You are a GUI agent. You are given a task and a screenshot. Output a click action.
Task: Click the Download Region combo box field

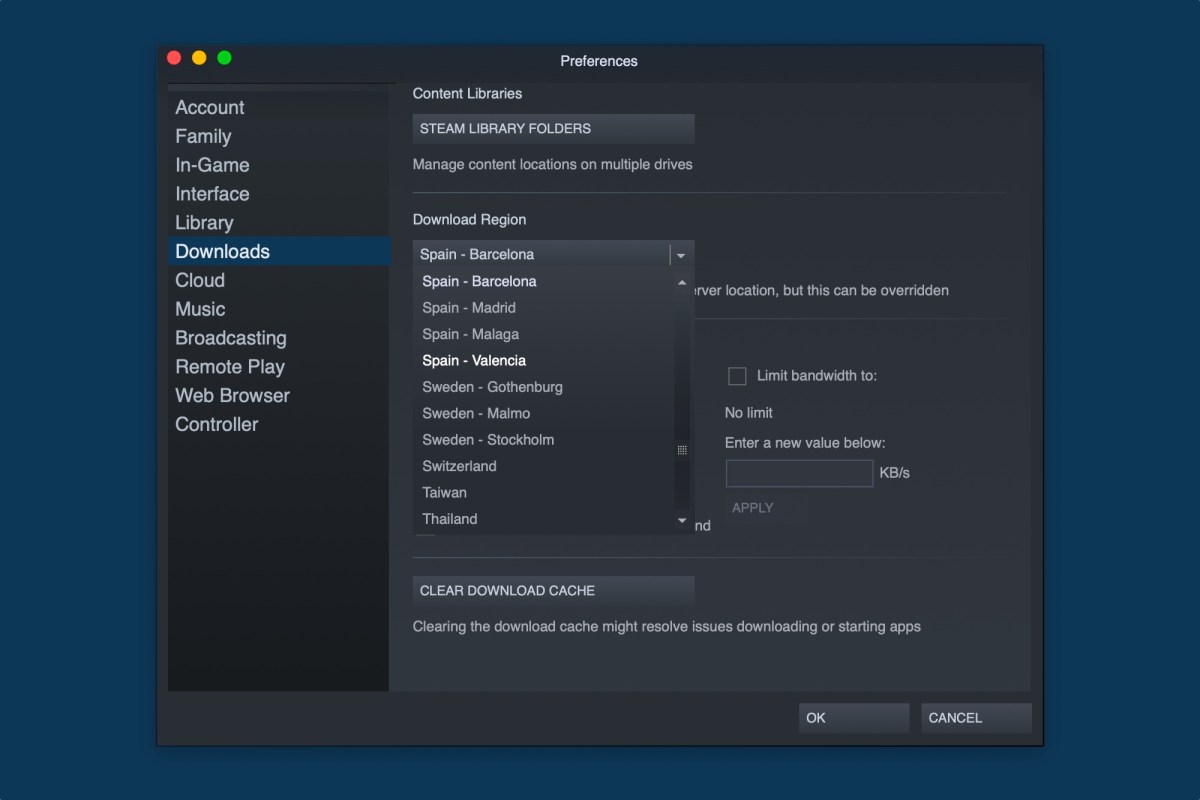pos(553,255)
